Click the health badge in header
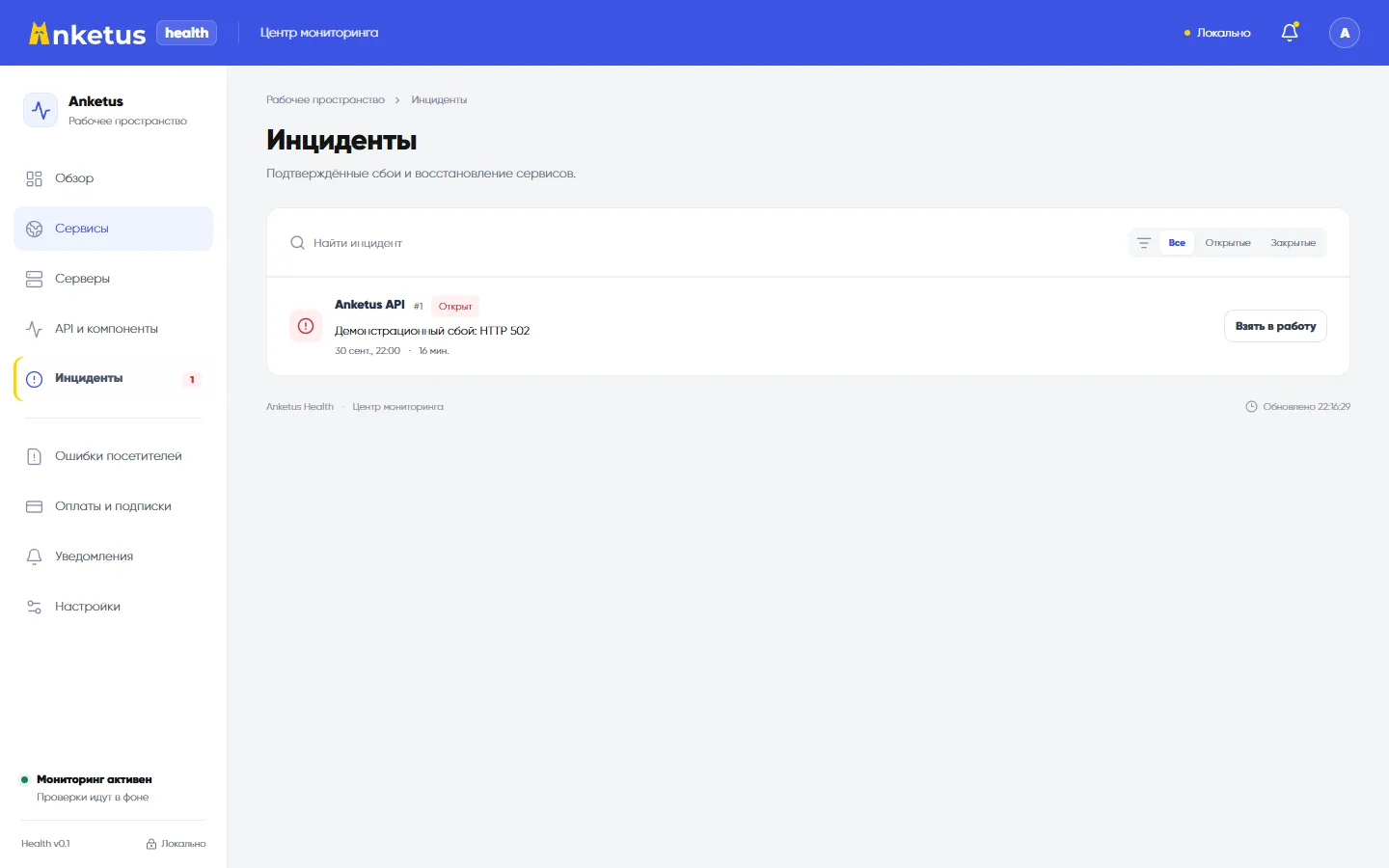 tap(186, 33)
